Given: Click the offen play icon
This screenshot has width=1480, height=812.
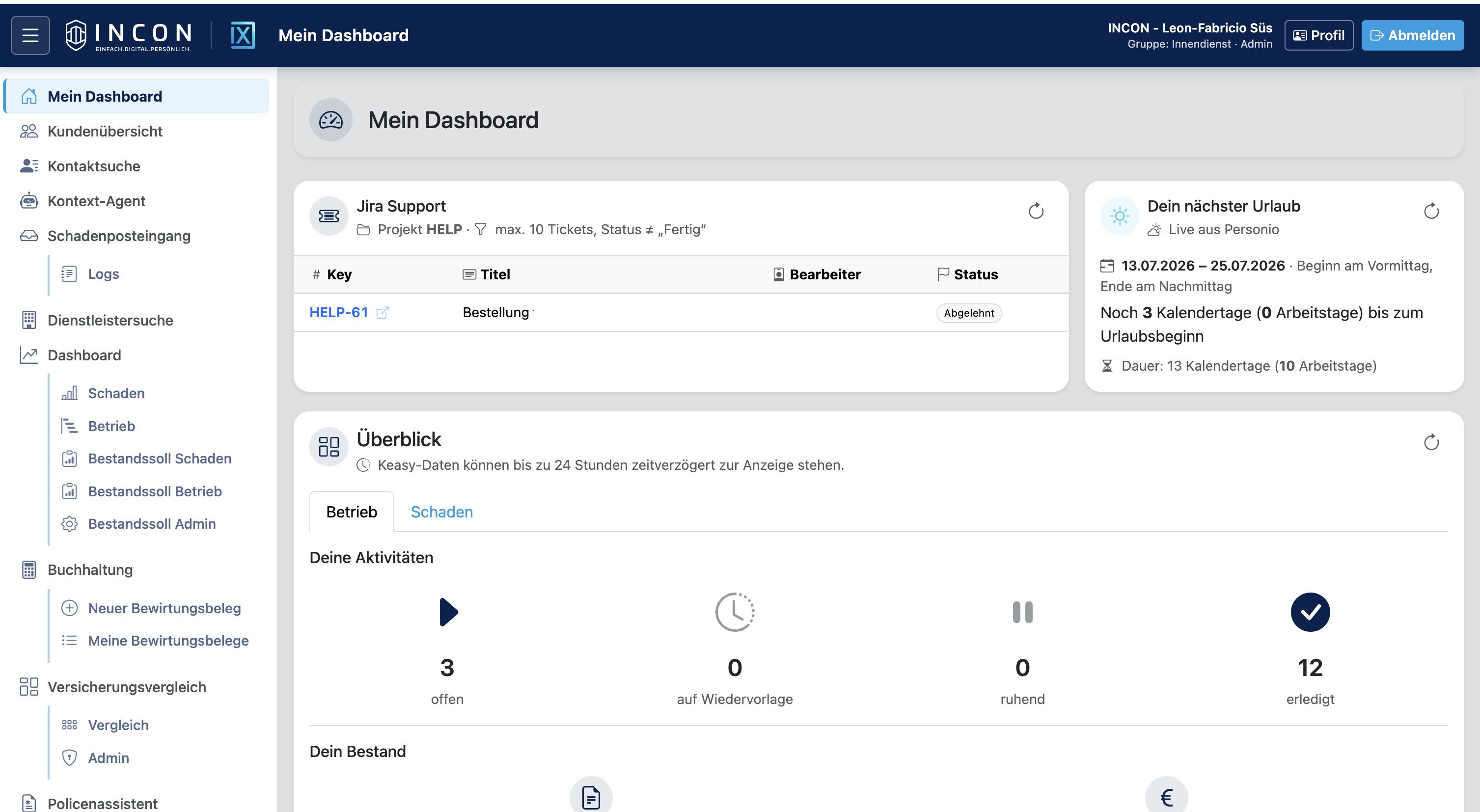Looking at the screenshot, I should coord(448,612).
